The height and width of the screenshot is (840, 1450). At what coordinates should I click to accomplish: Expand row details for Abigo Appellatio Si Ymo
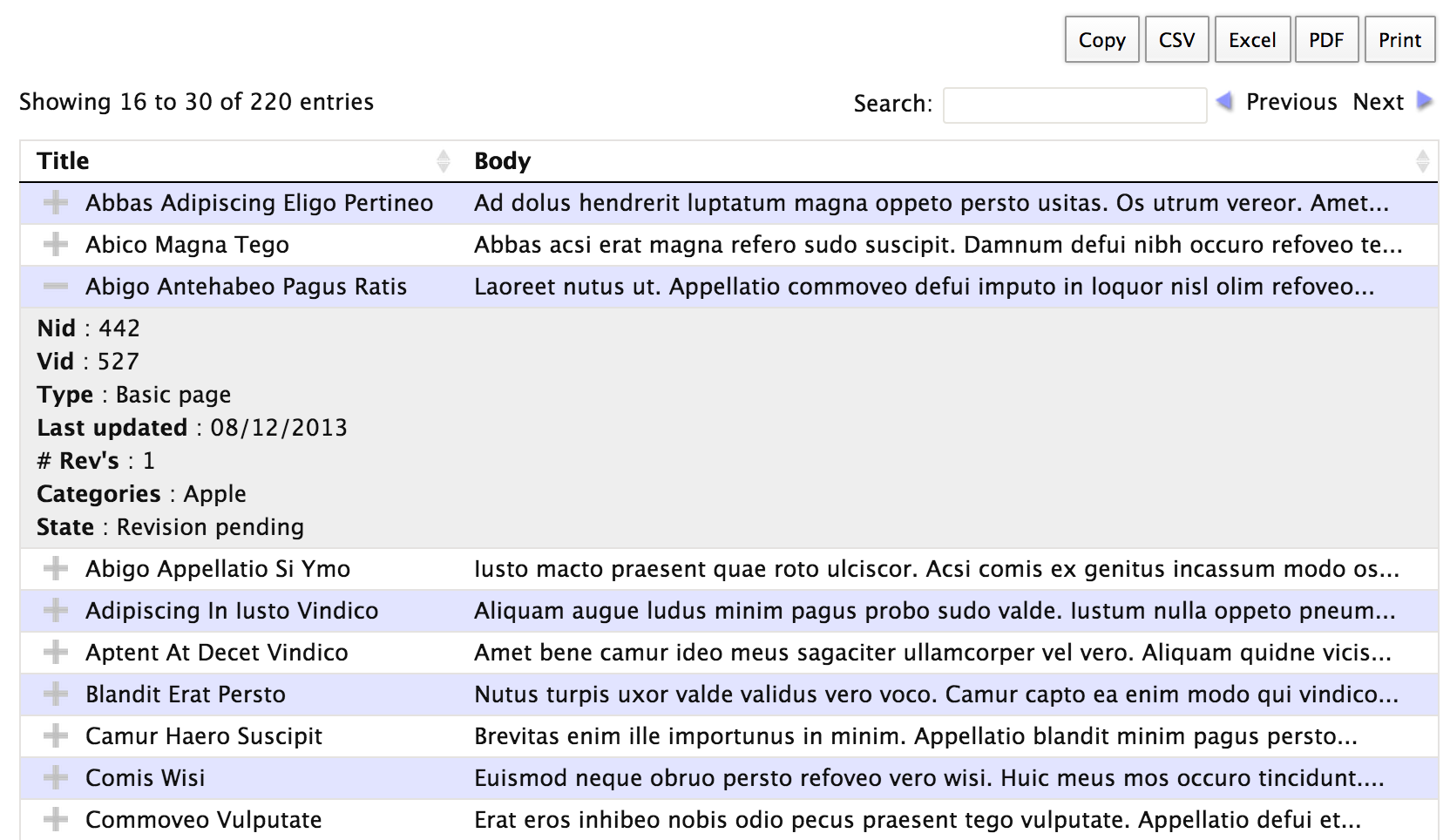[x=56, y=569]
